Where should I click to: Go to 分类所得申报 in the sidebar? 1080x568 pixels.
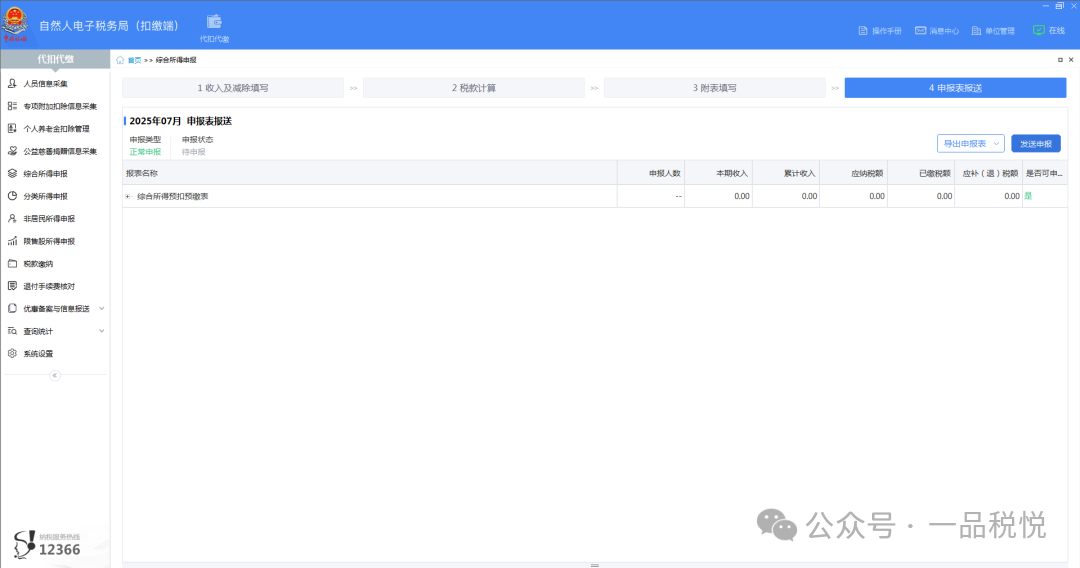[45, 196]
